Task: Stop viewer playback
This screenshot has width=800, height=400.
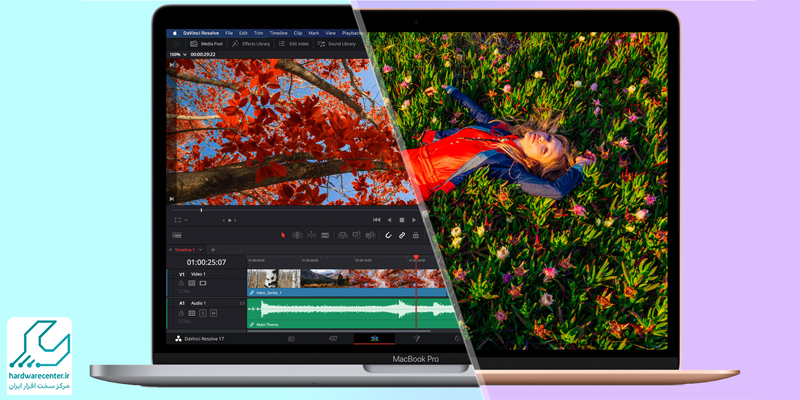Action: (402, 220)
